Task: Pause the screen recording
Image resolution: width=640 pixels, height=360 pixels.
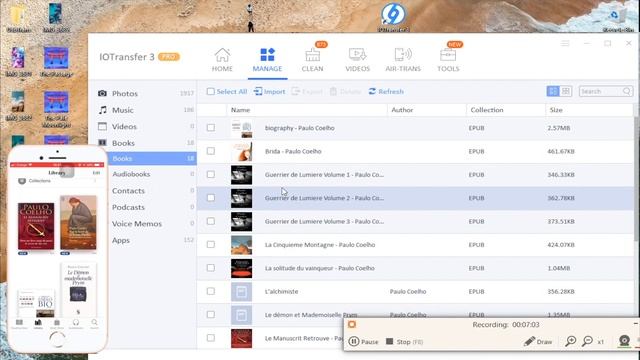Action: 363,342
